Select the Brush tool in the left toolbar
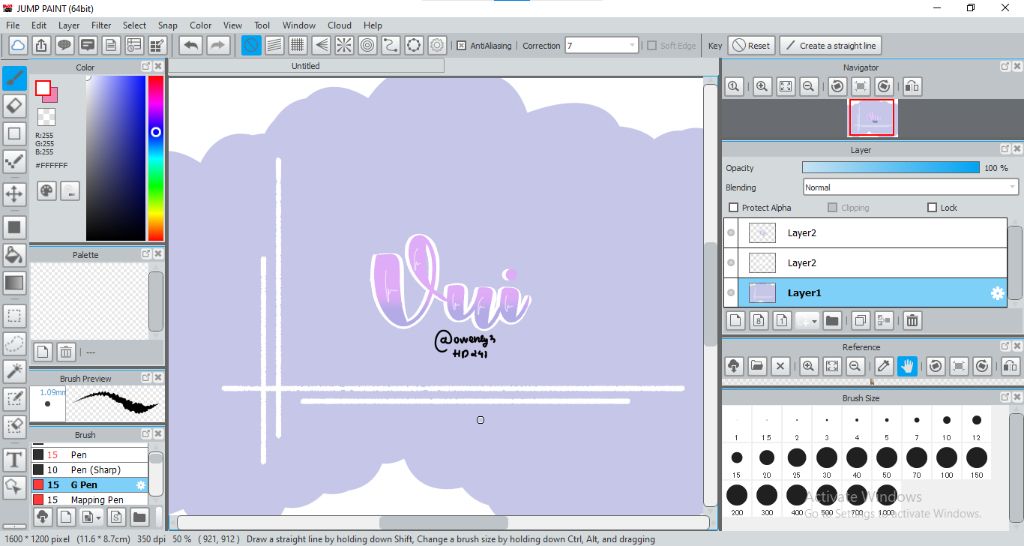The width and height of the screenshot is (1024, 546). coord(14,78)
